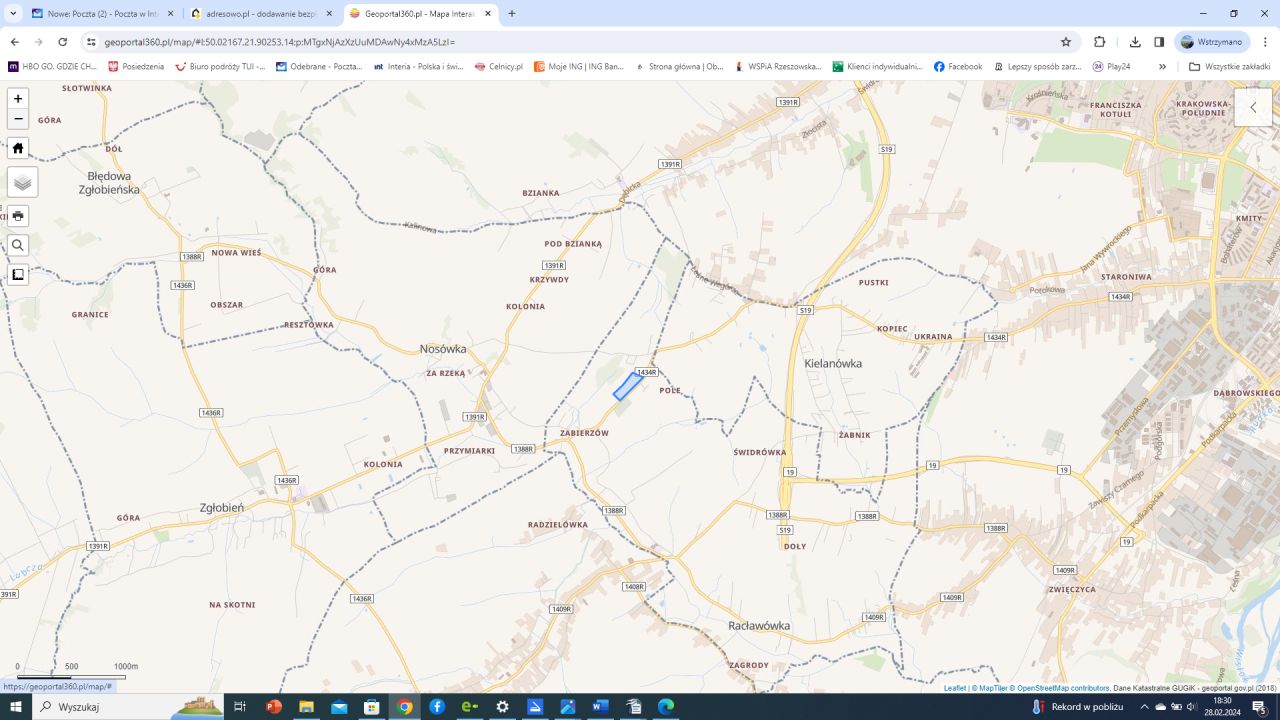Open the Moje ING bookmark
The width and height of the screenshot is (1280, 720).
click(x=579, y=67)
